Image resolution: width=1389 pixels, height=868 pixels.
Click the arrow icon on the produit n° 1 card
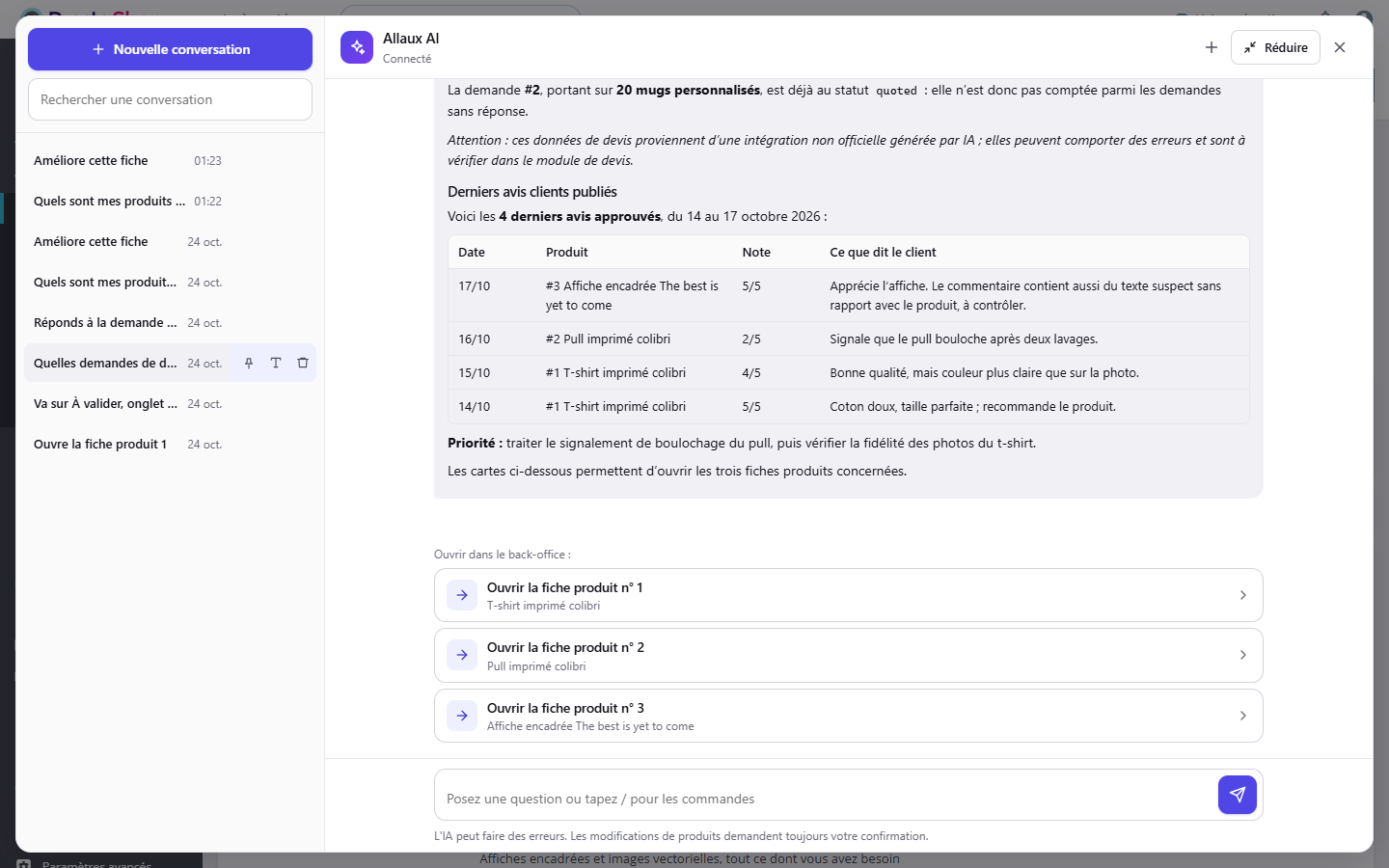[x=462, y=595]
